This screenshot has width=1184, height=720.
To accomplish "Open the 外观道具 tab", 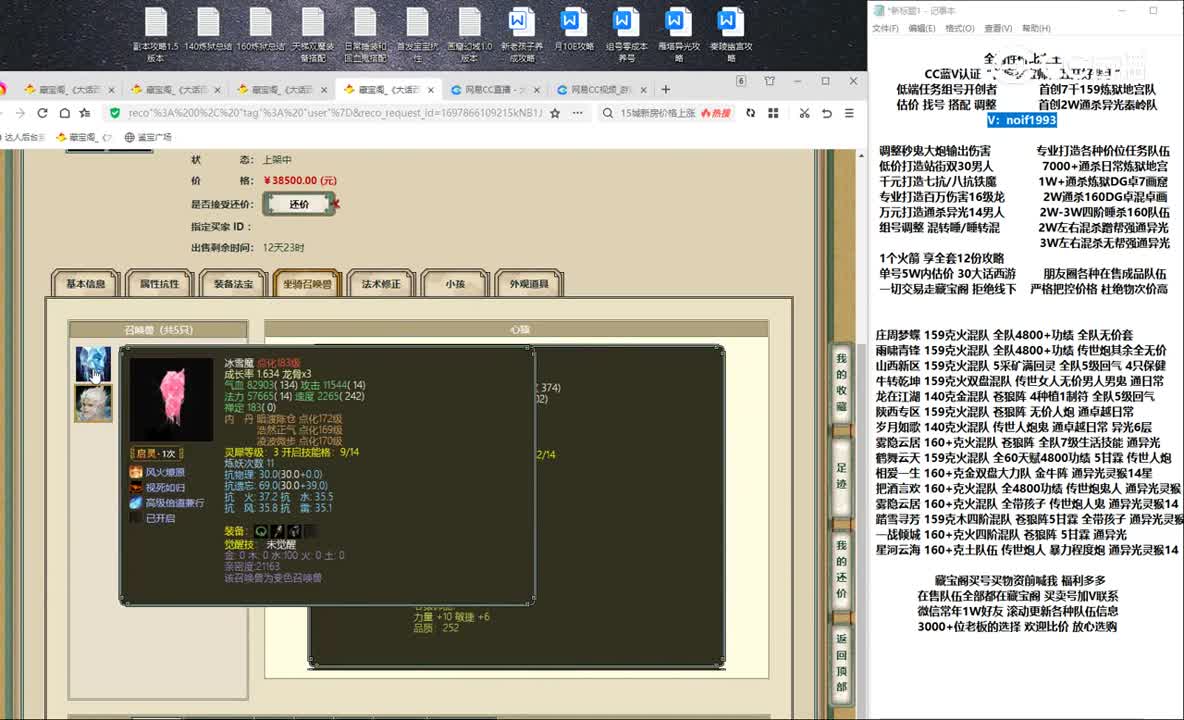I will click(x=529, y=284).
